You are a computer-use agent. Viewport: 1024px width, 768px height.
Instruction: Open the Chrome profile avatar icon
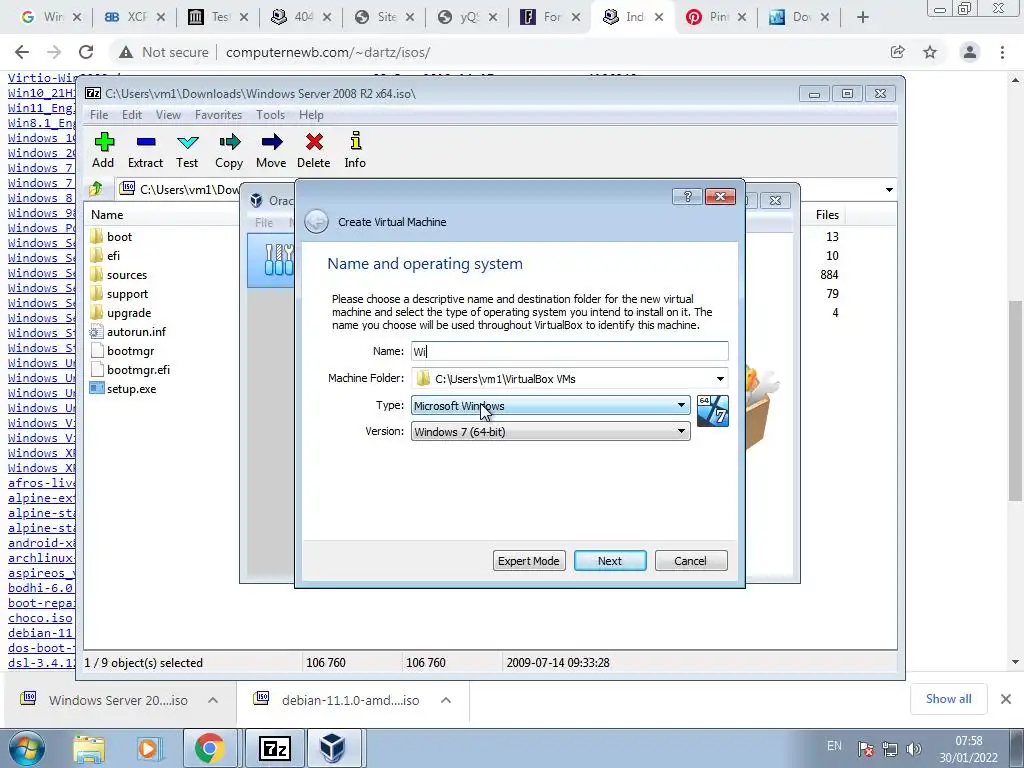[x=970, y=52]
